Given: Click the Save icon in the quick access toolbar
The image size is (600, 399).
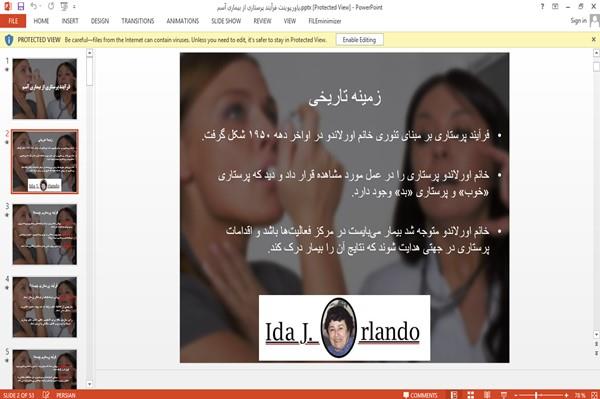Looking at the screenshot, I should tap(21, 7).
